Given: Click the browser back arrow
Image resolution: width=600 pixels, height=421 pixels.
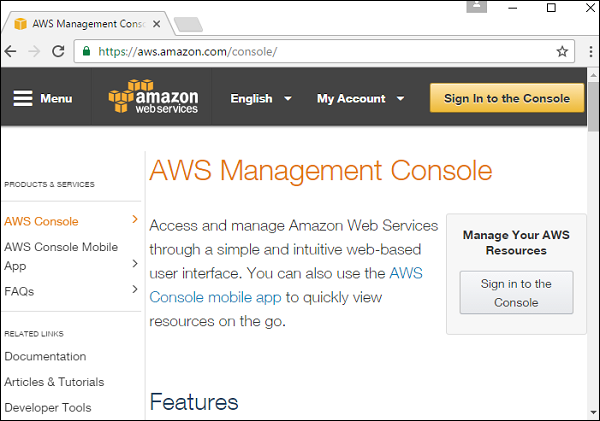Looking at the screenshot, I should (11, 51).
